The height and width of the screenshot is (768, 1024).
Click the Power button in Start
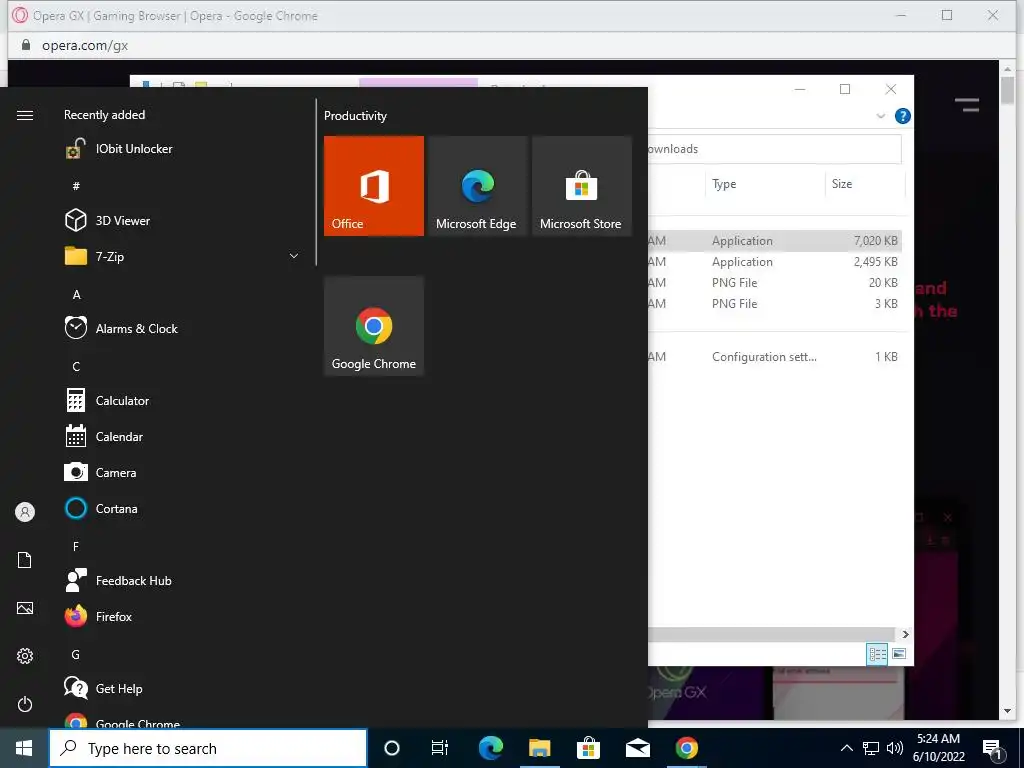[25, 704]
